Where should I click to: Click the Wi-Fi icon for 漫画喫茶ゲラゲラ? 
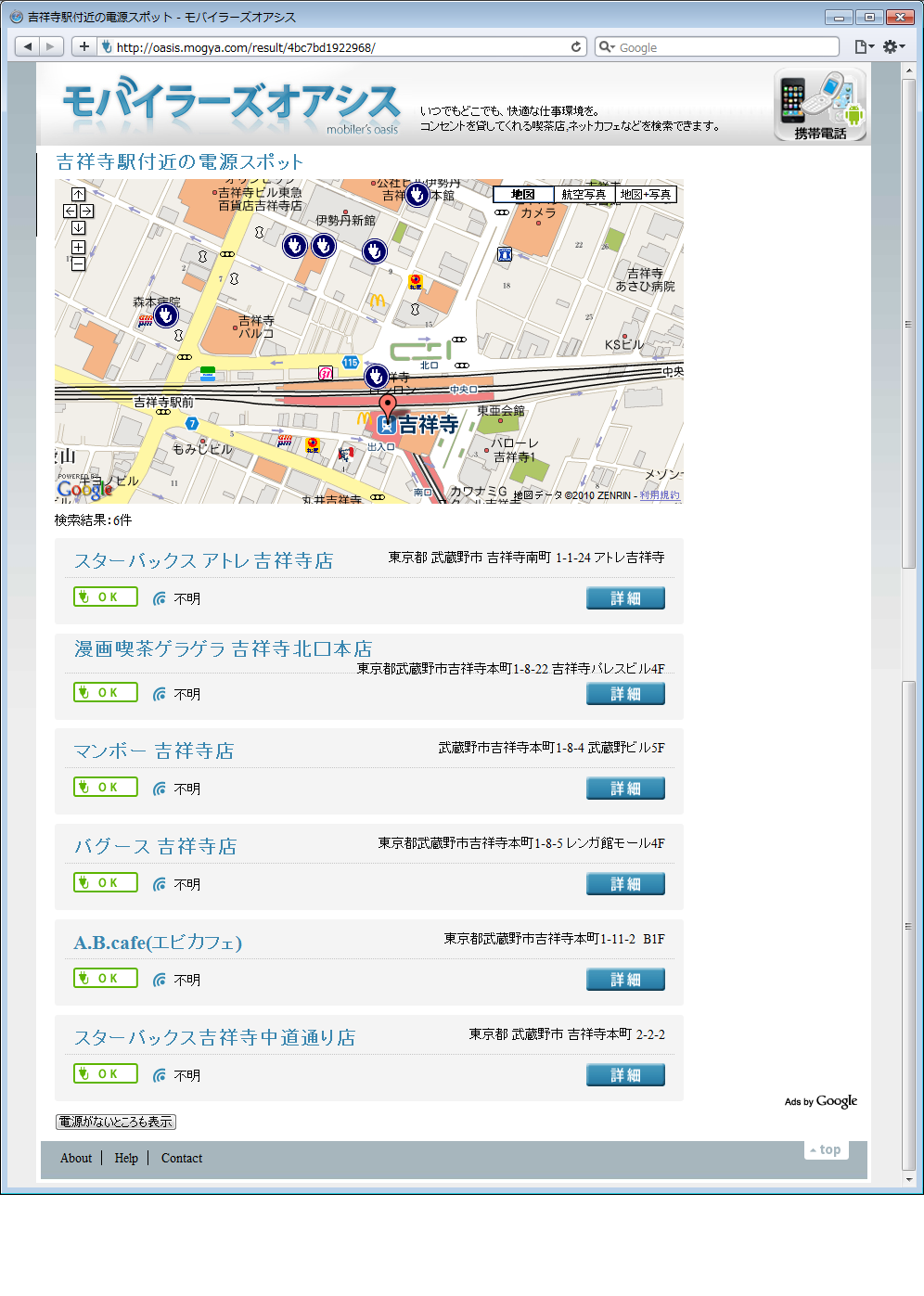(160, 694)
